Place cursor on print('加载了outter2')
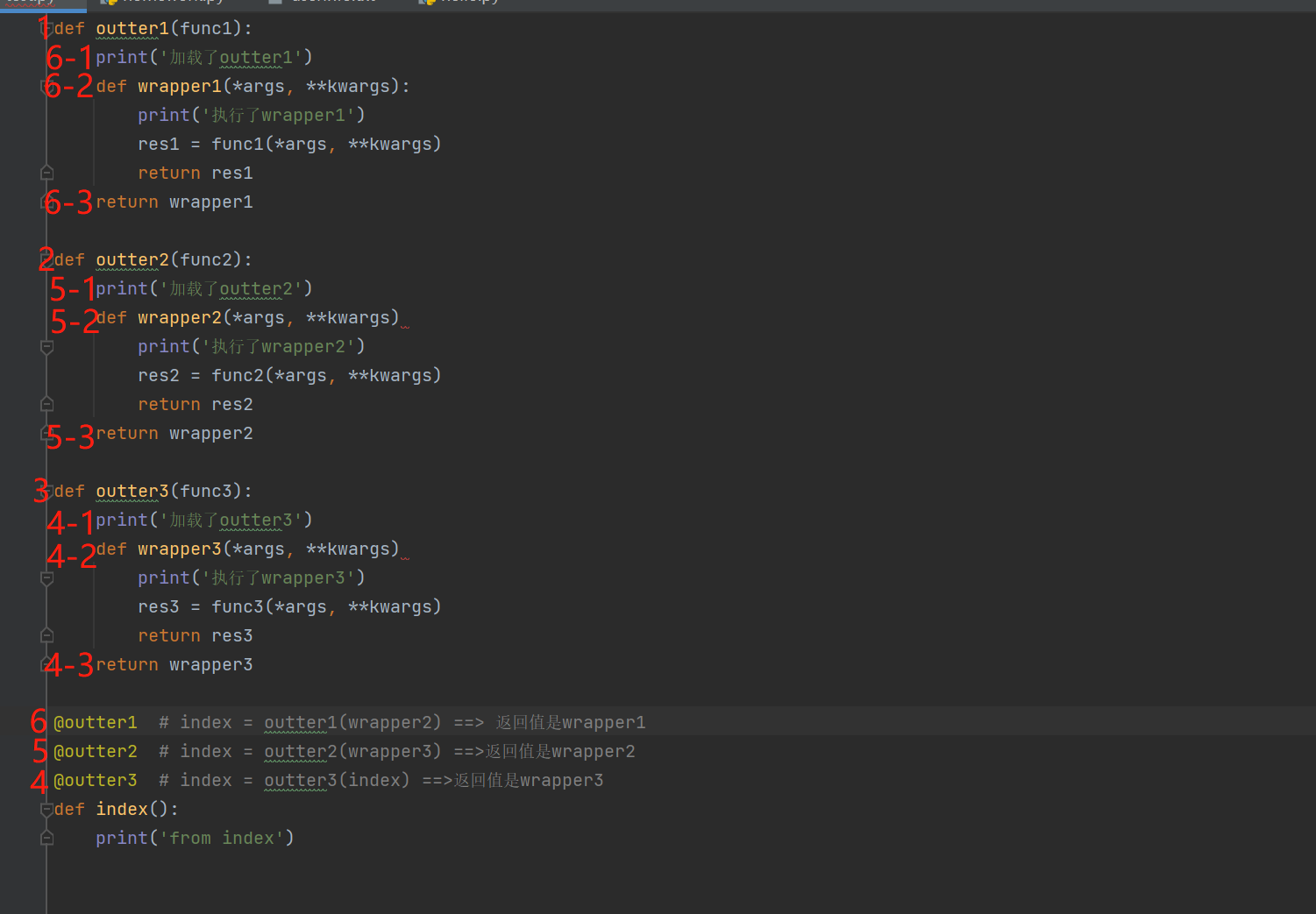 (204, 289)
